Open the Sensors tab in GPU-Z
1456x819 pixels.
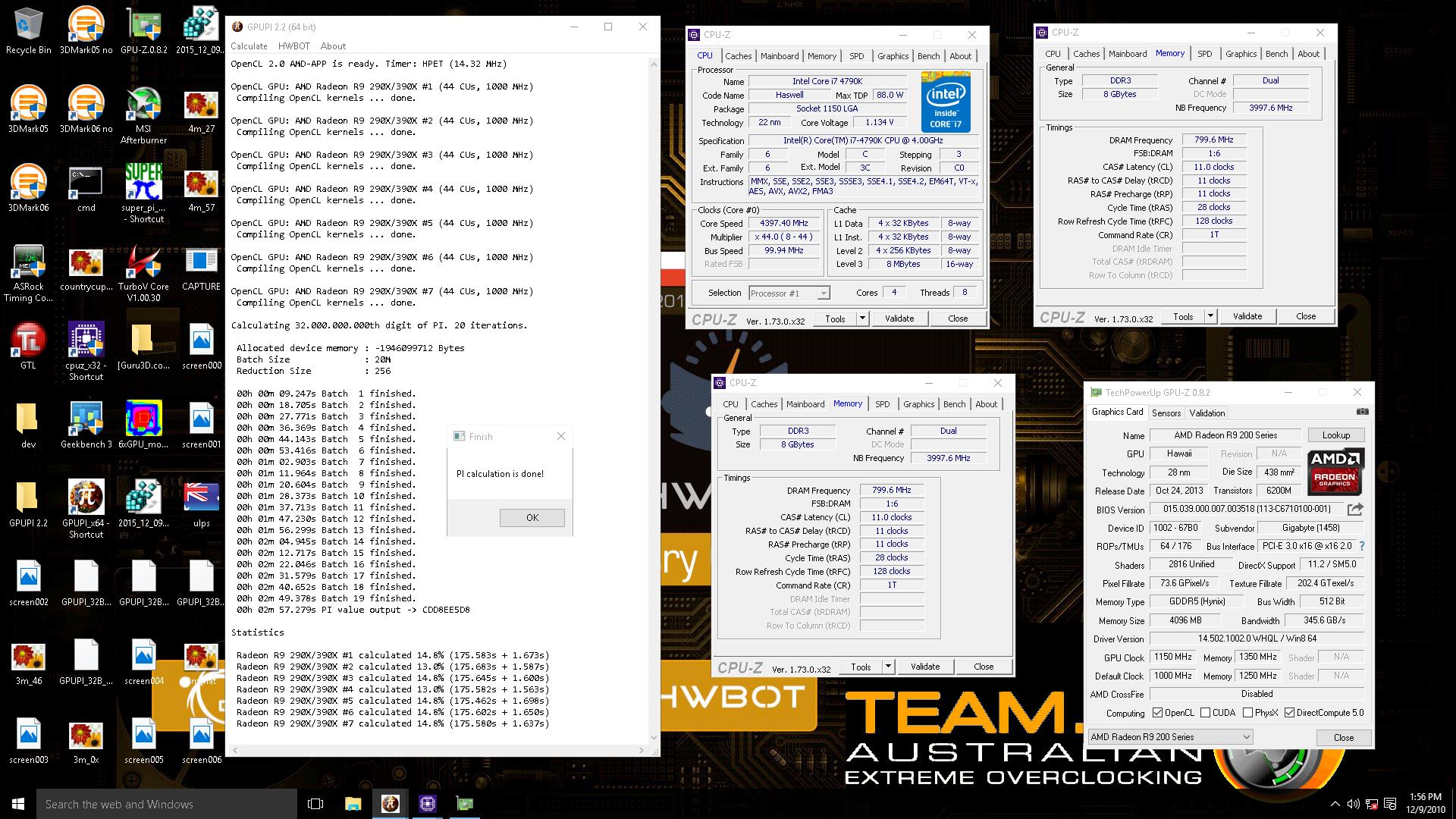coord(1166,413)
